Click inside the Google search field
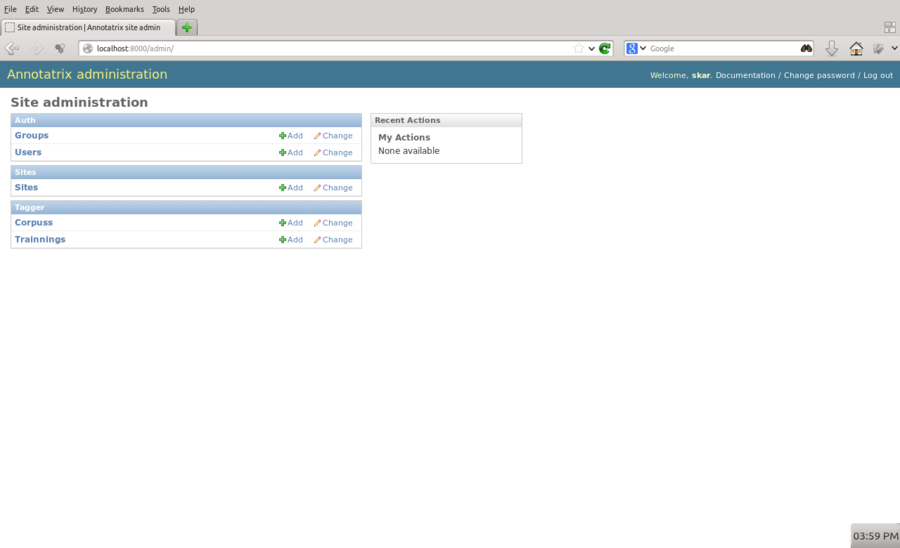 (x=720, y=48)
